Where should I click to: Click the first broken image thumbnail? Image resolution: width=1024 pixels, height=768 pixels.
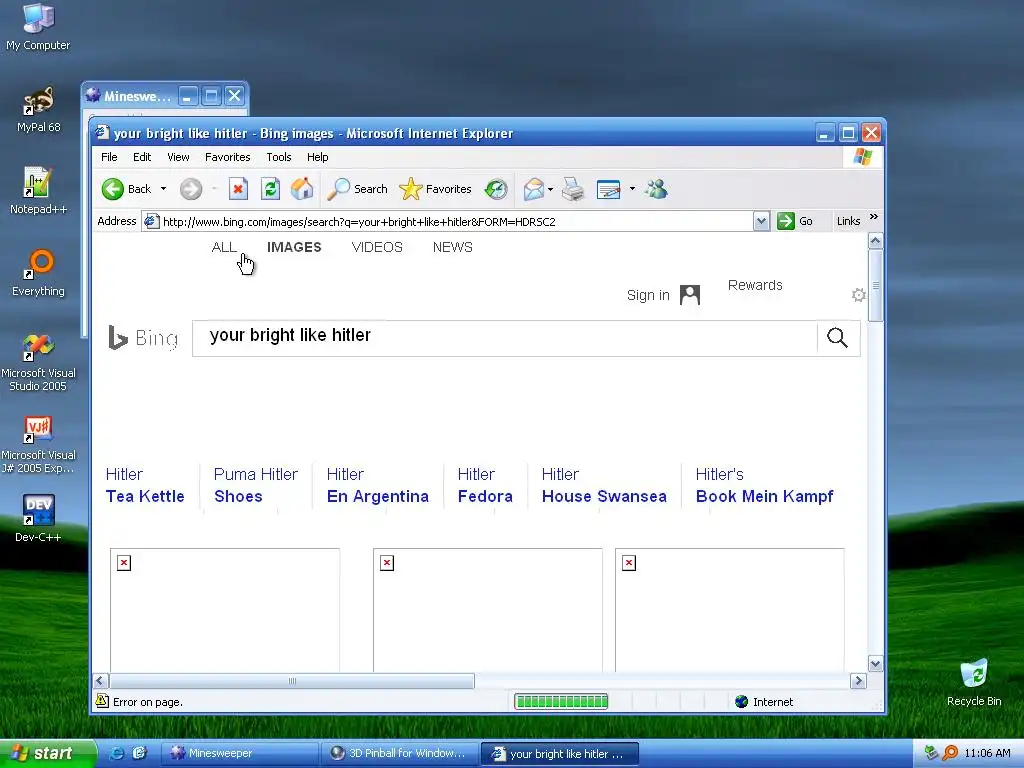(x=225, y=610)
